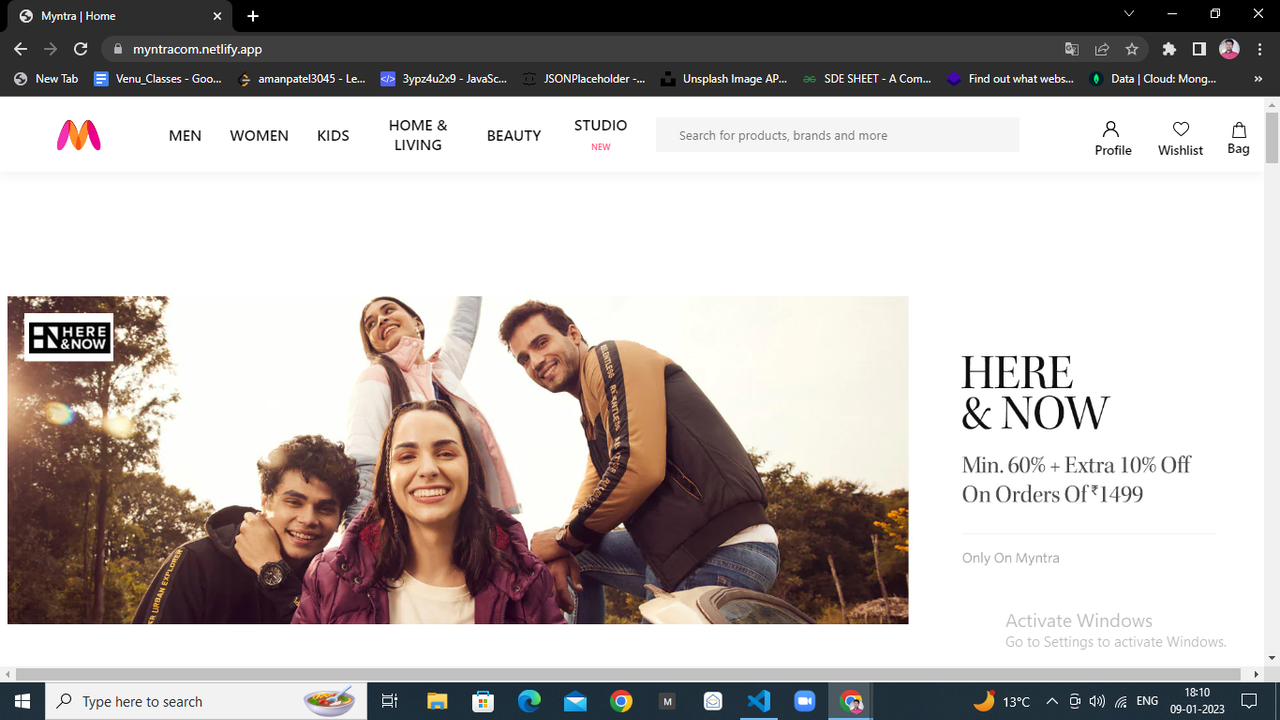Open Chrome's three-dot menu
Screen dimensions: 1280x720
[x=1259, y=49]
